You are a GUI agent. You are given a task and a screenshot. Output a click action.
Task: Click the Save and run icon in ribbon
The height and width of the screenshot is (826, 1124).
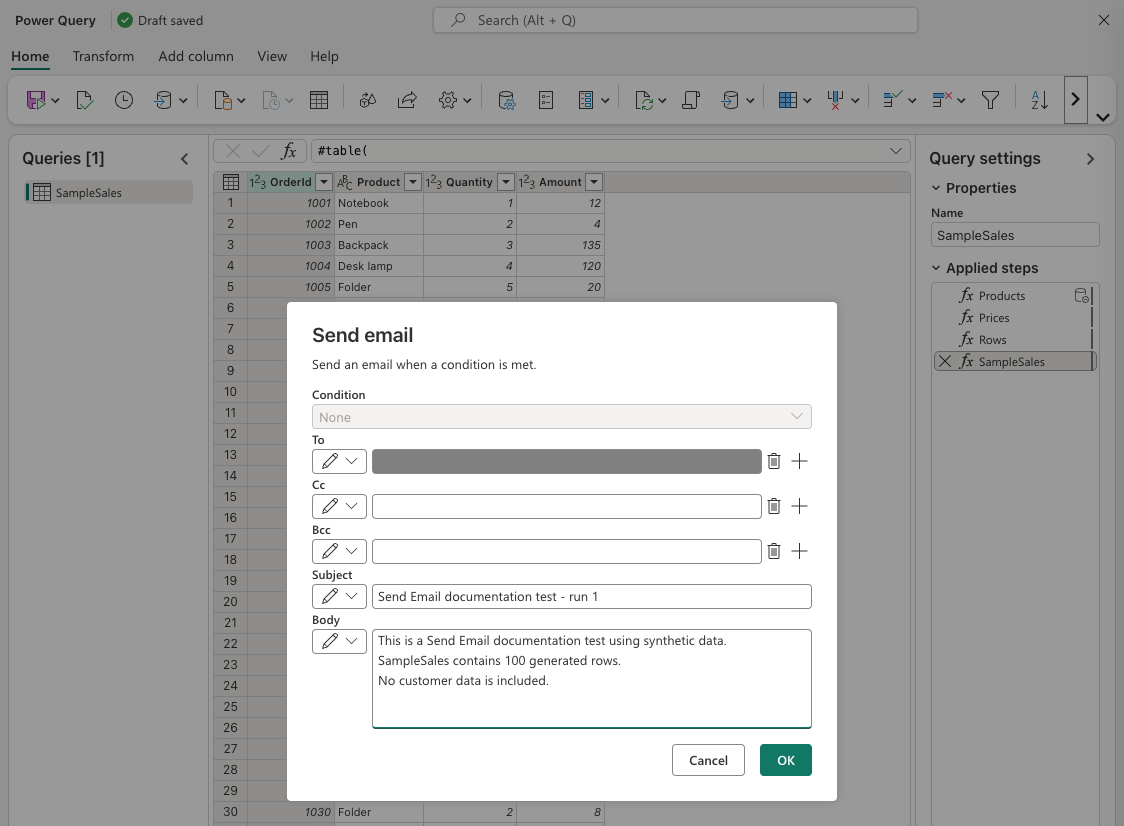coord(36,100)
